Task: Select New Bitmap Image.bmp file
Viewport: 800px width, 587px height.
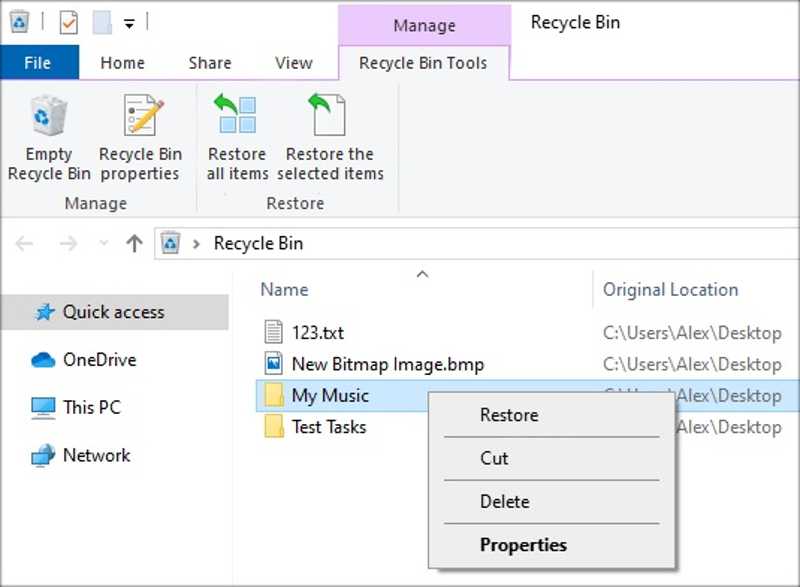Action: click(x=388, y=364)
